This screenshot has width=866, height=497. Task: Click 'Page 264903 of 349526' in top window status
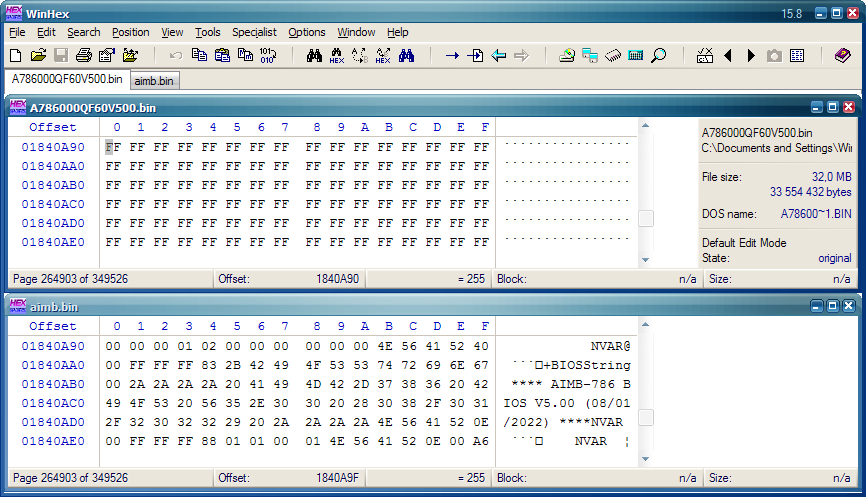[71, 279]
